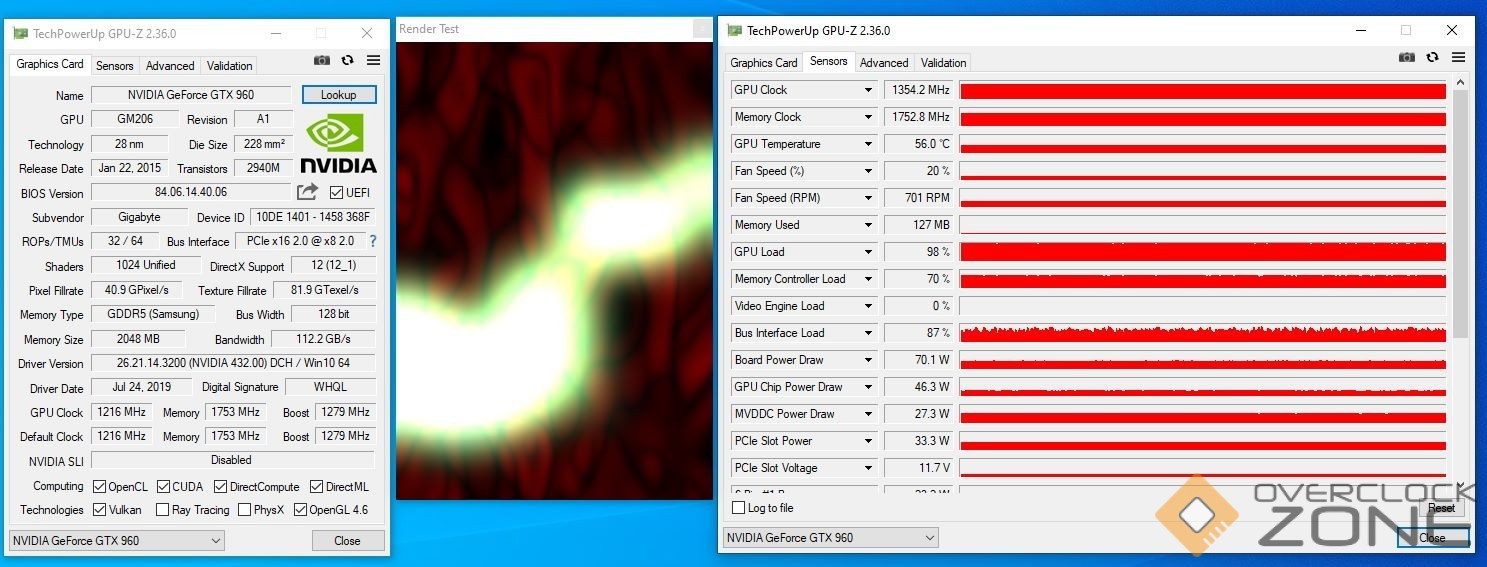1487x567 pixels.
Task: Toggle the OpenCL checkbox
Action: point(99,487)
